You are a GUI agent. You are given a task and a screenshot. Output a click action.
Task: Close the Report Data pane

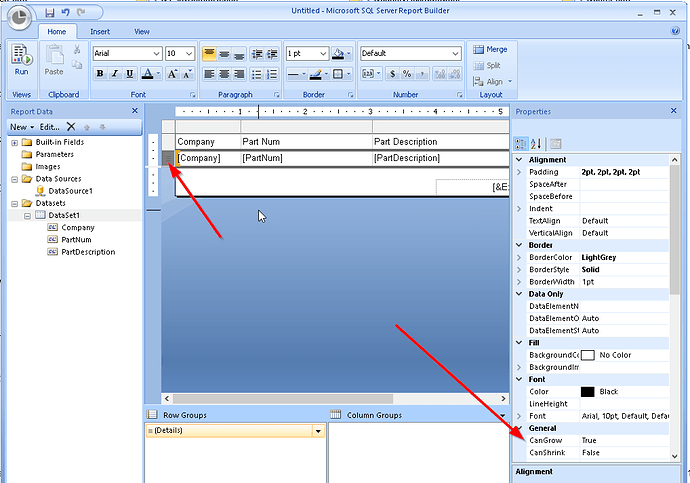(135, 111)
